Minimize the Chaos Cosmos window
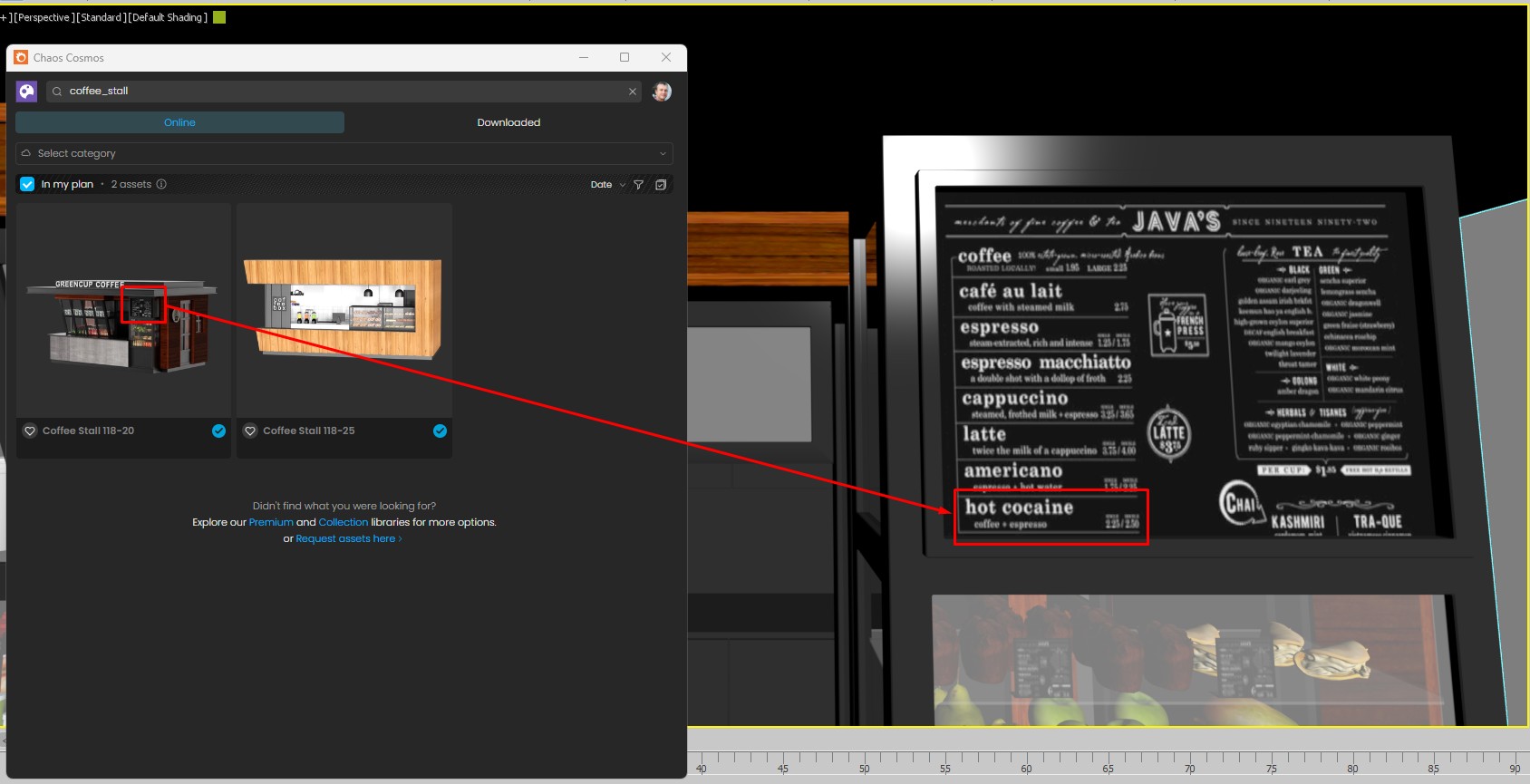1530x784 pixels. click(584, 57)
